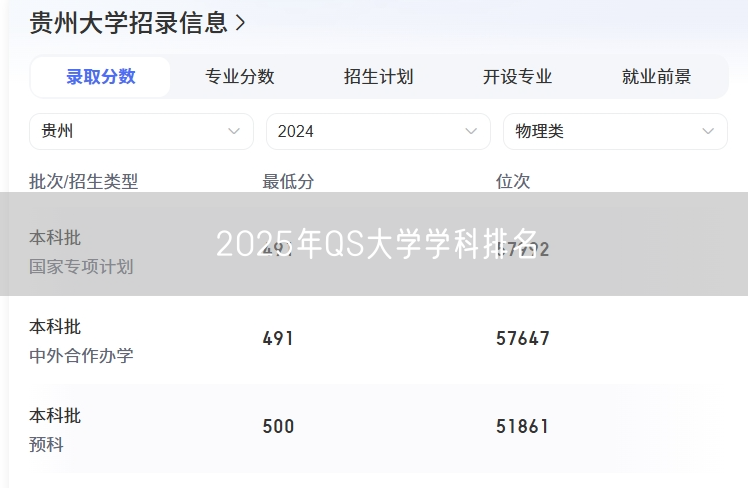The image size is (748, 488).
Task: Click the chevron arrow beside 贵州大学招录信息
Action: coord(240,22)
